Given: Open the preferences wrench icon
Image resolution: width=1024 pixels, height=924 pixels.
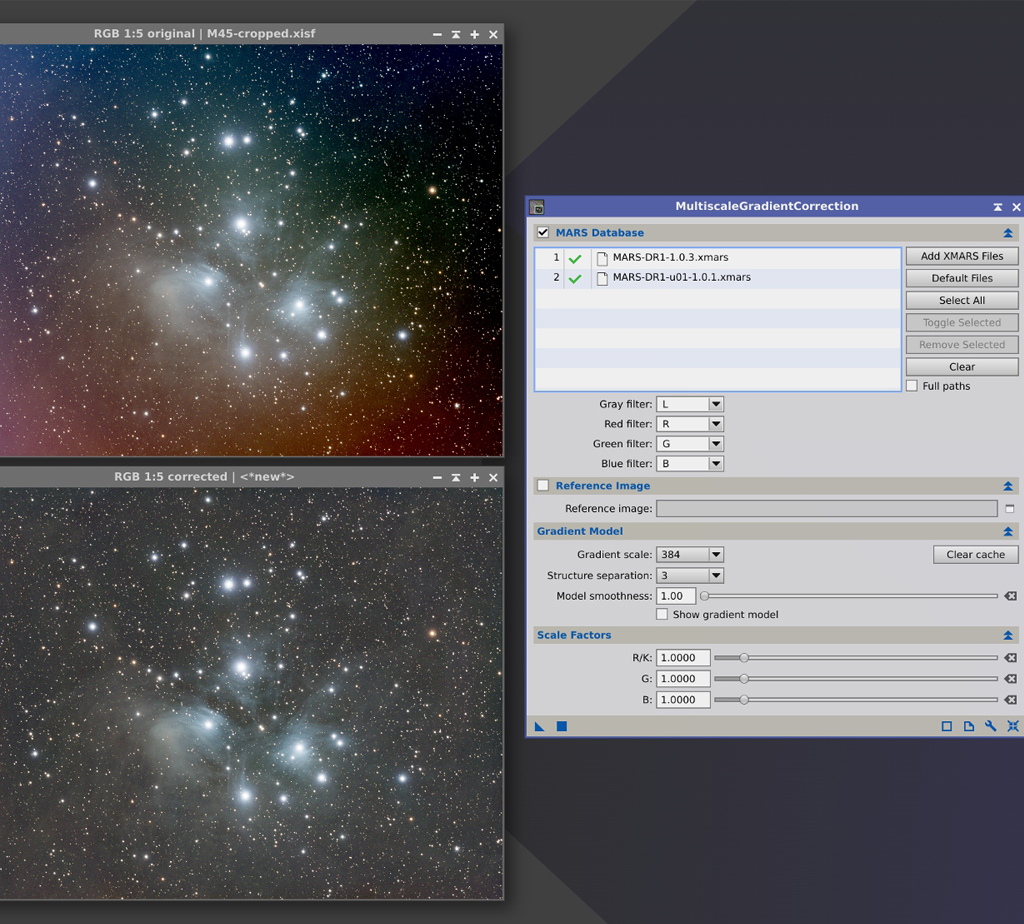Looking at the screenshot, I should tap(991, 726).
